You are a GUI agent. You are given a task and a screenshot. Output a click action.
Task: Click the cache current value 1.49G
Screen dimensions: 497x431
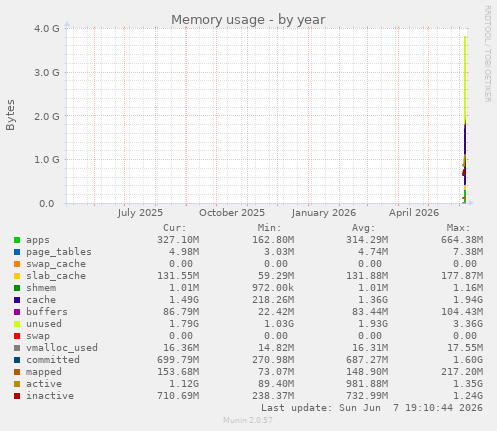[x=184, y=300]
